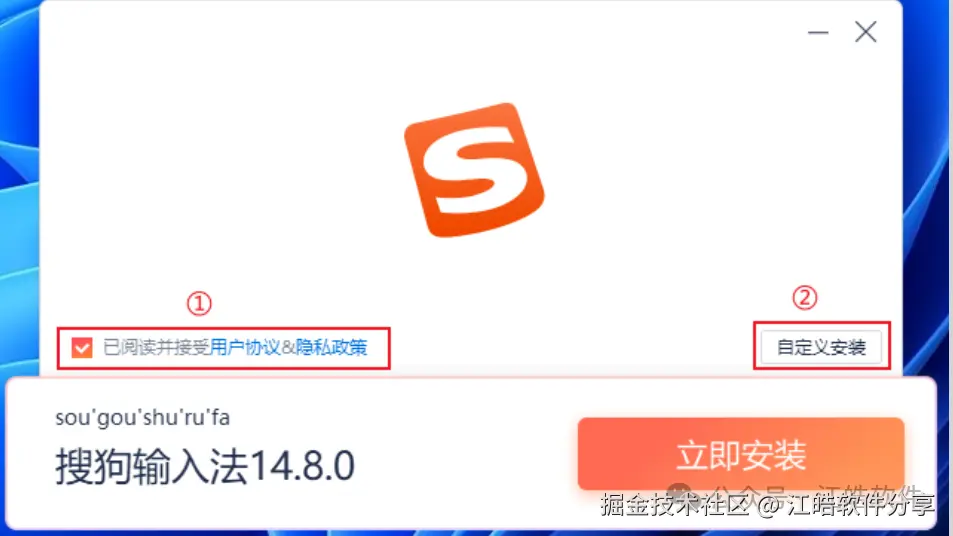Click the blue desktop wallpaper right of installer
This screenshot has width=953, height=536.
tap(928, 182)
